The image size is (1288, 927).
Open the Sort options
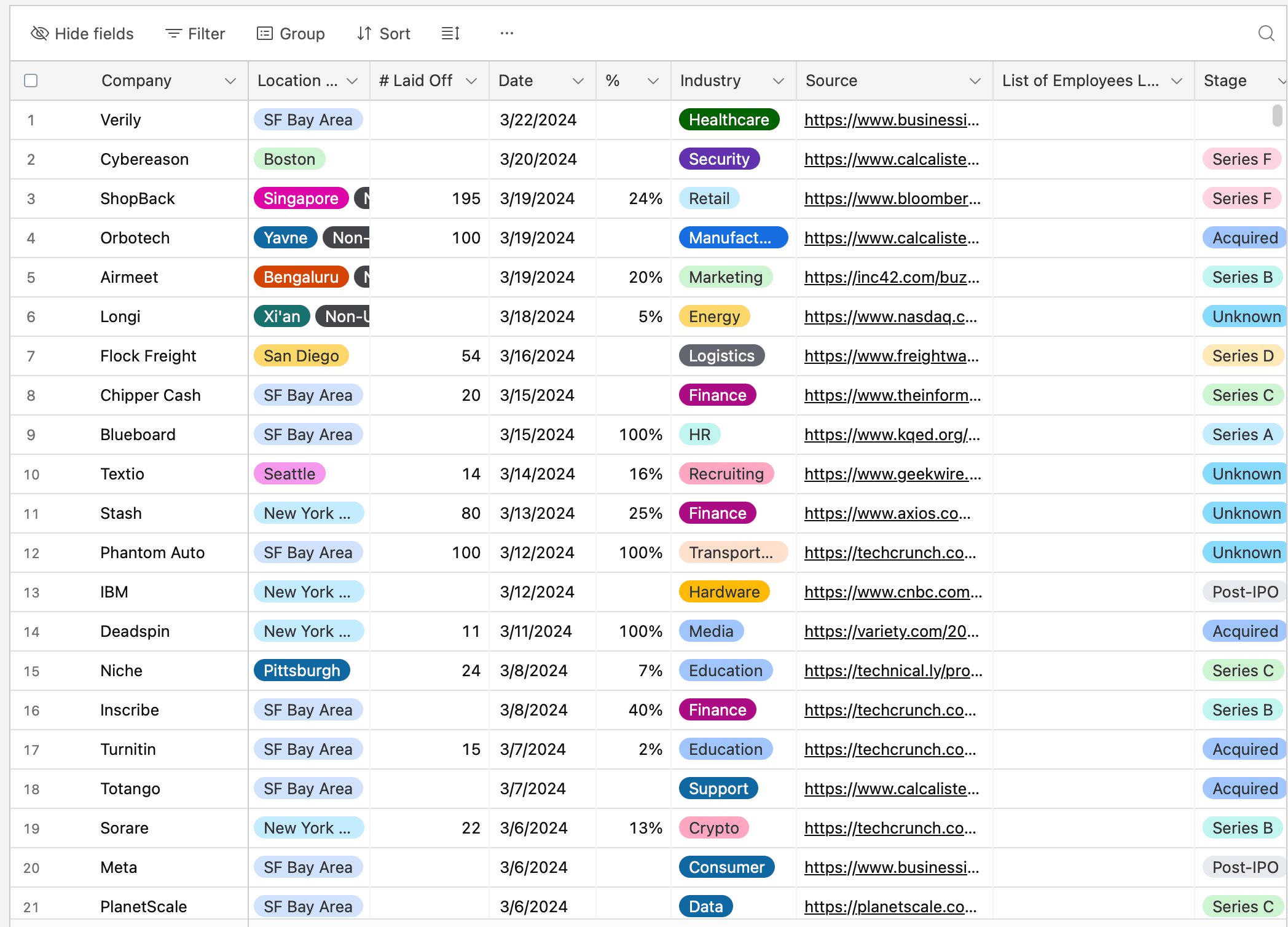tap(383, 33)
